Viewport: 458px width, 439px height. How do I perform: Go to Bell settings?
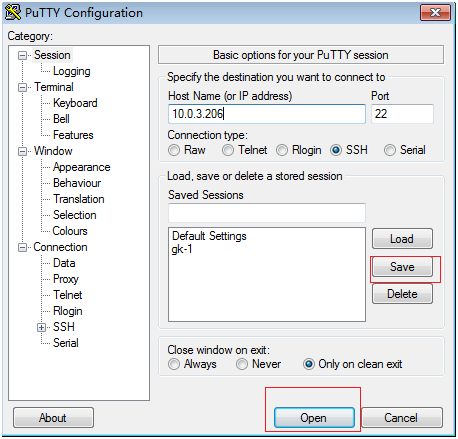(61, 119)
